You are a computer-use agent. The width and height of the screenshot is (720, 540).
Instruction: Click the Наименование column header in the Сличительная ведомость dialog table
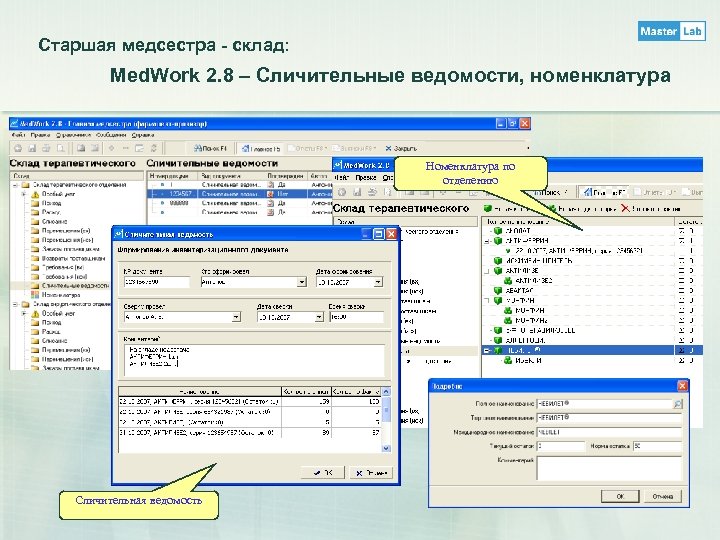(x=200, y=392)
